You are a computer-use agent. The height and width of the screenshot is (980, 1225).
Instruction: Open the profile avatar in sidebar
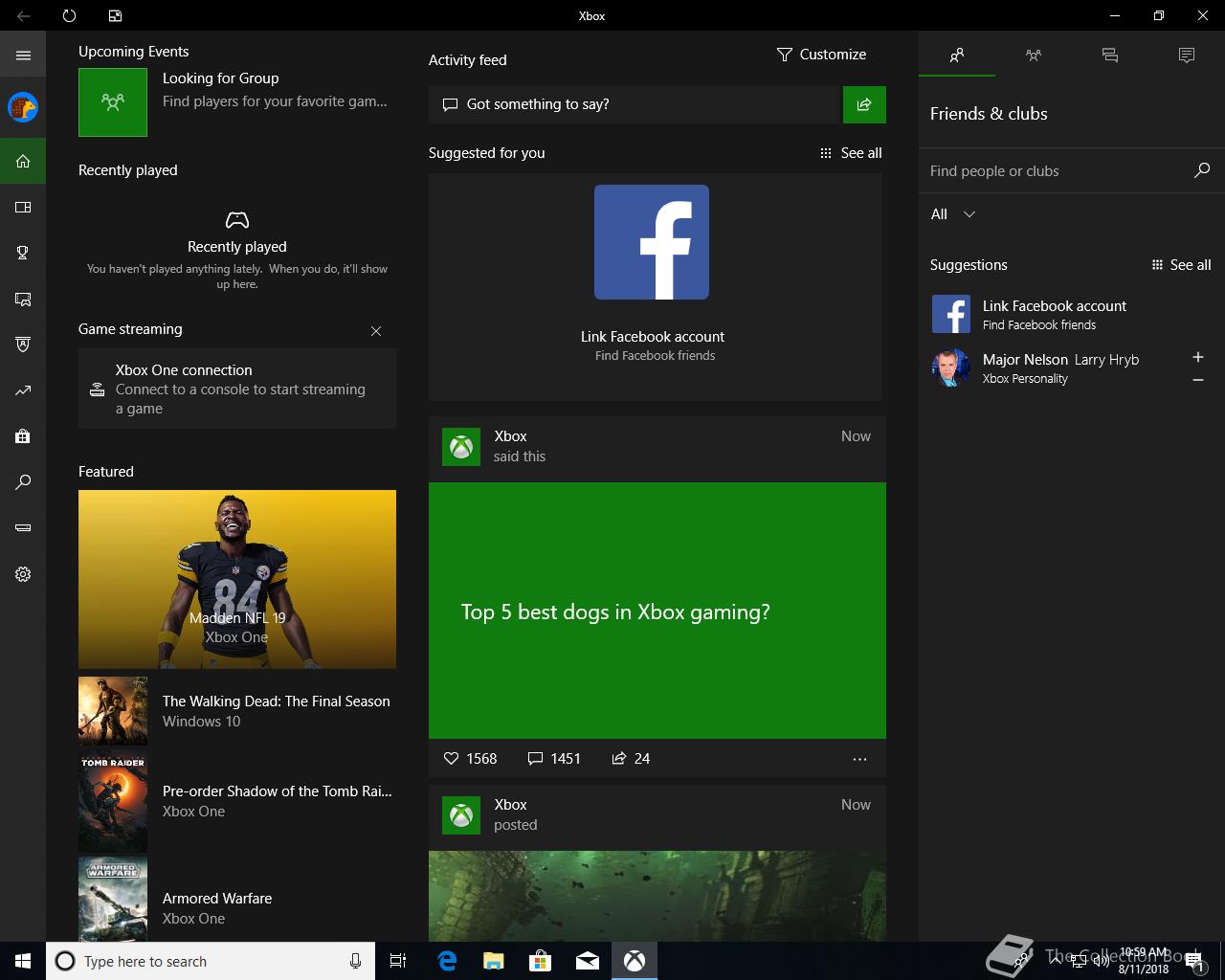pyautogui.click(x=23, y=107)
